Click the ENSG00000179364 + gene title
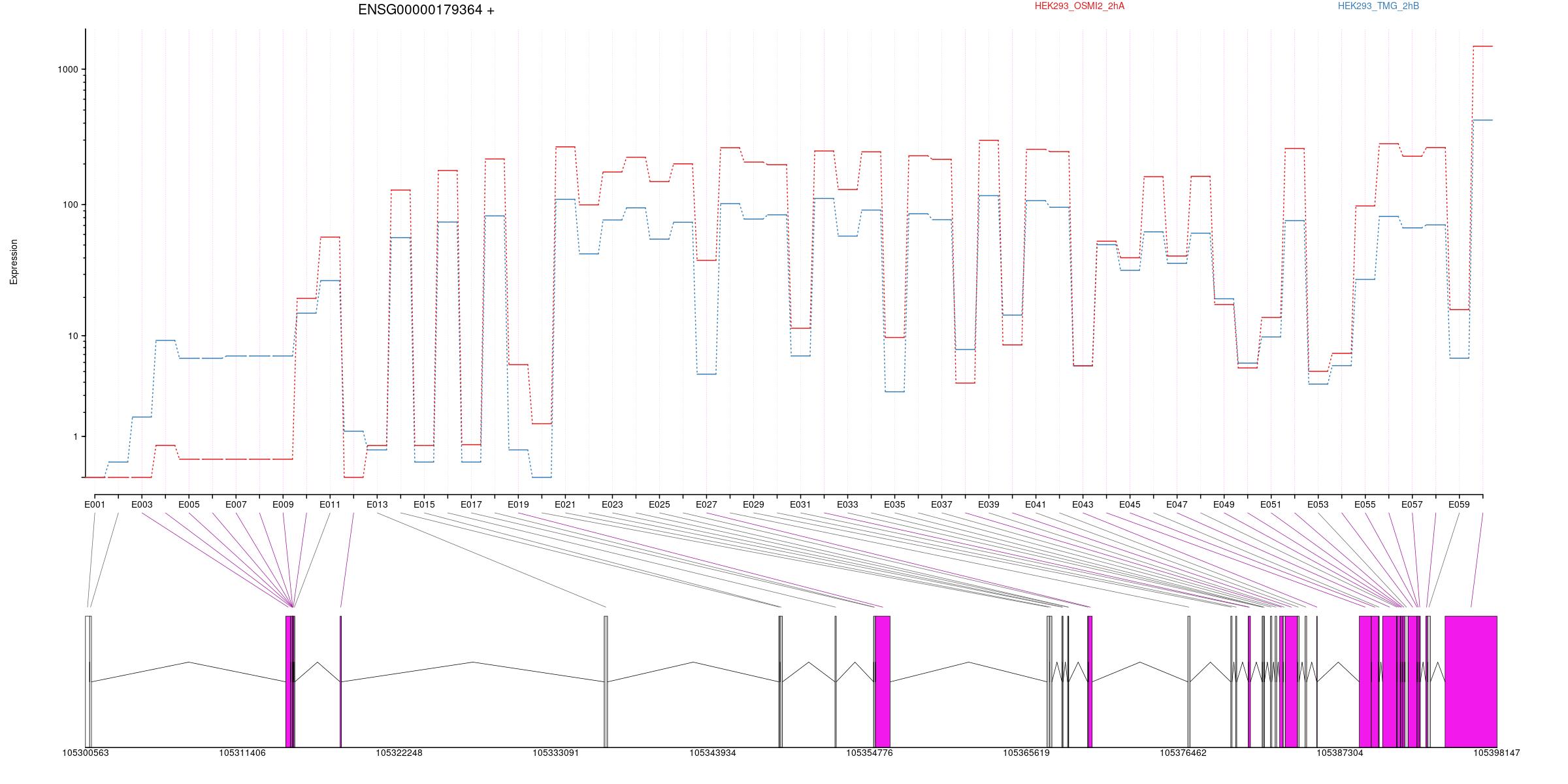Image resolution: width=1568 pixels, height=784 pixels. tap(426, 10)
